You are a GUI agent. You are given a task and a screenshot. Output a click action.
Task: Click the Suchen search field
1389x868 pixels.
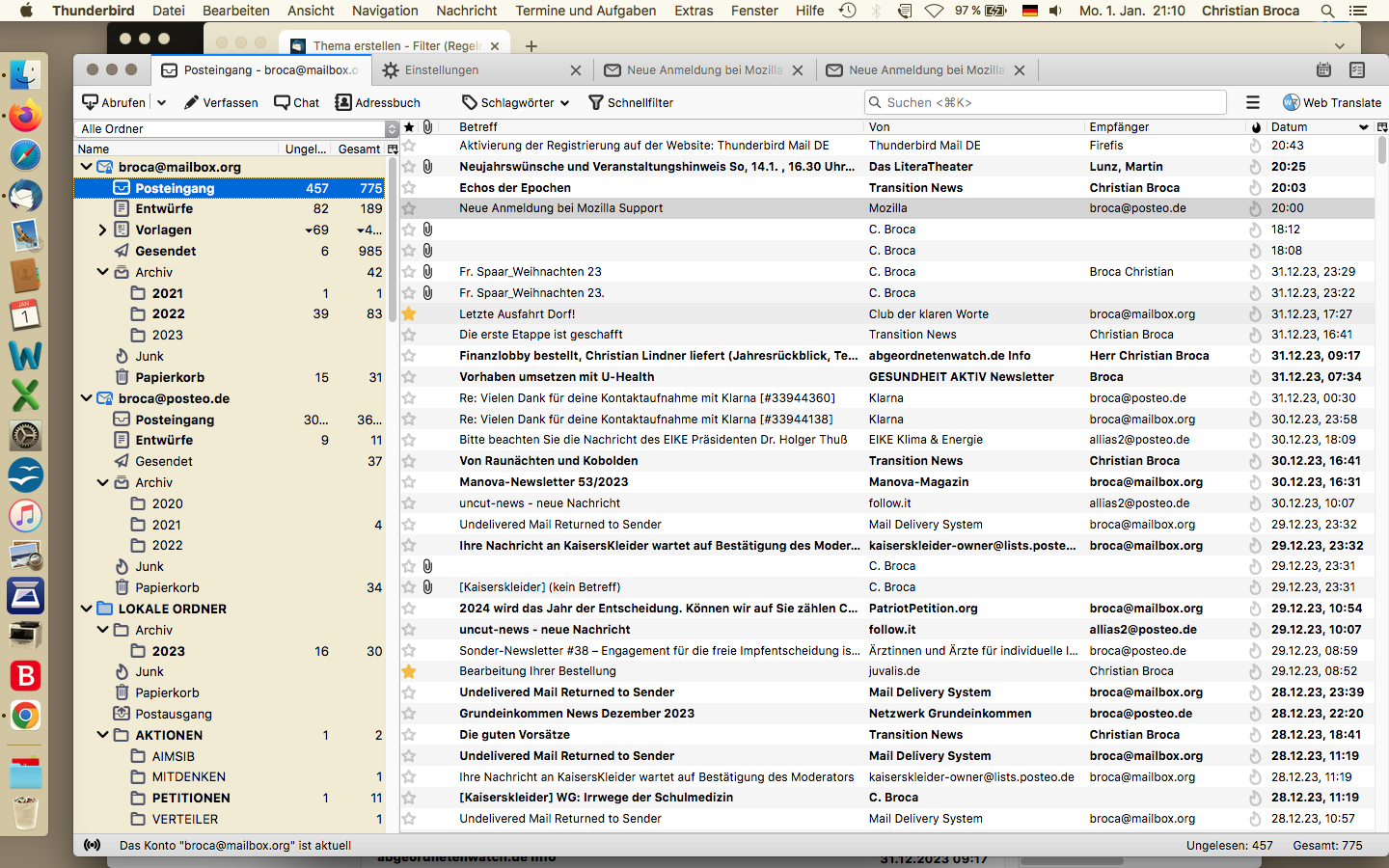tap(1046, 102)
